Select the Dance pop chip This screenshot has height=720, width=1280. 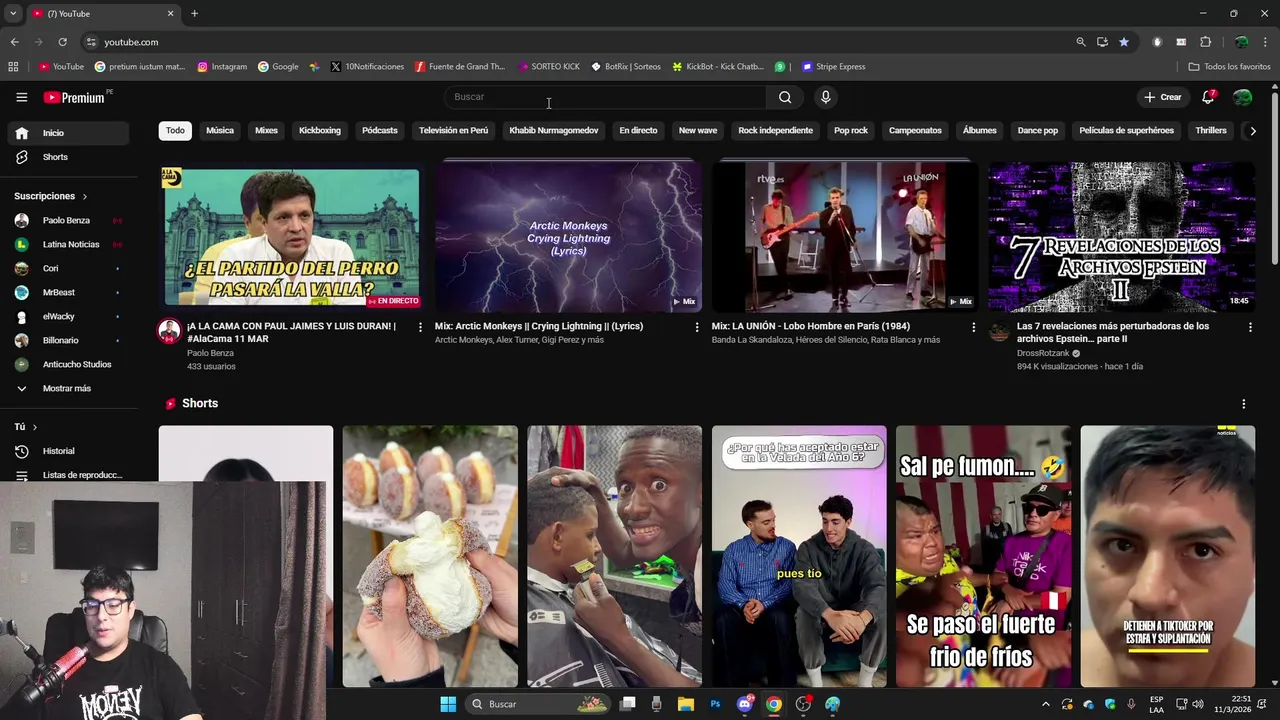pos(1038,130)
